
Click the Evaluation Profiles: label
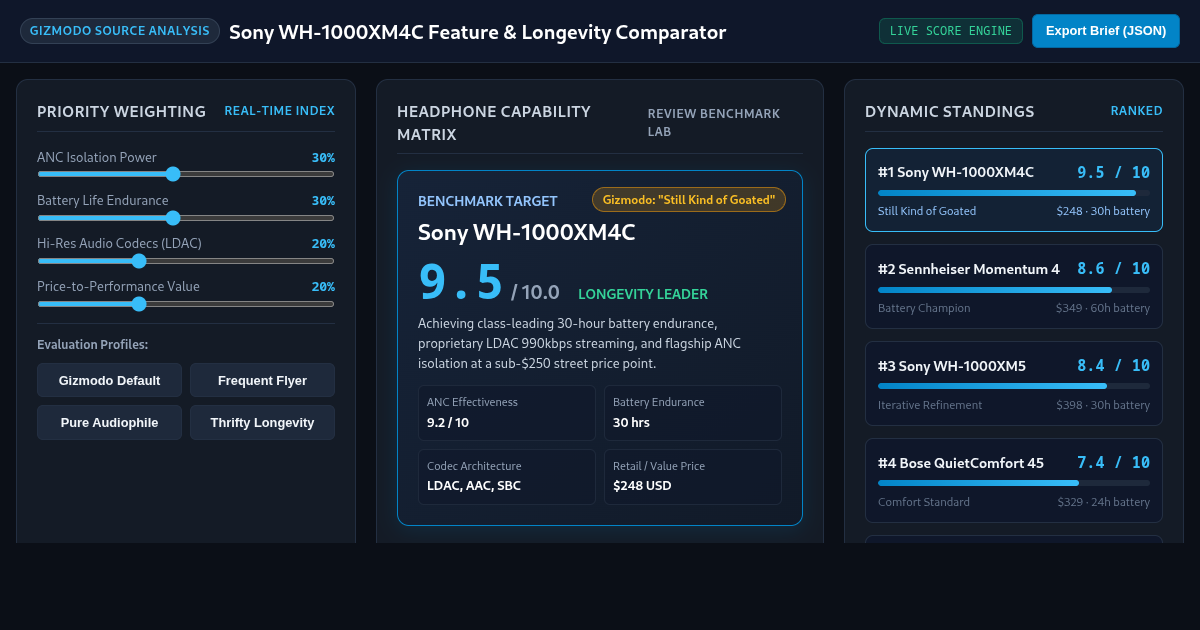(92, 345)
